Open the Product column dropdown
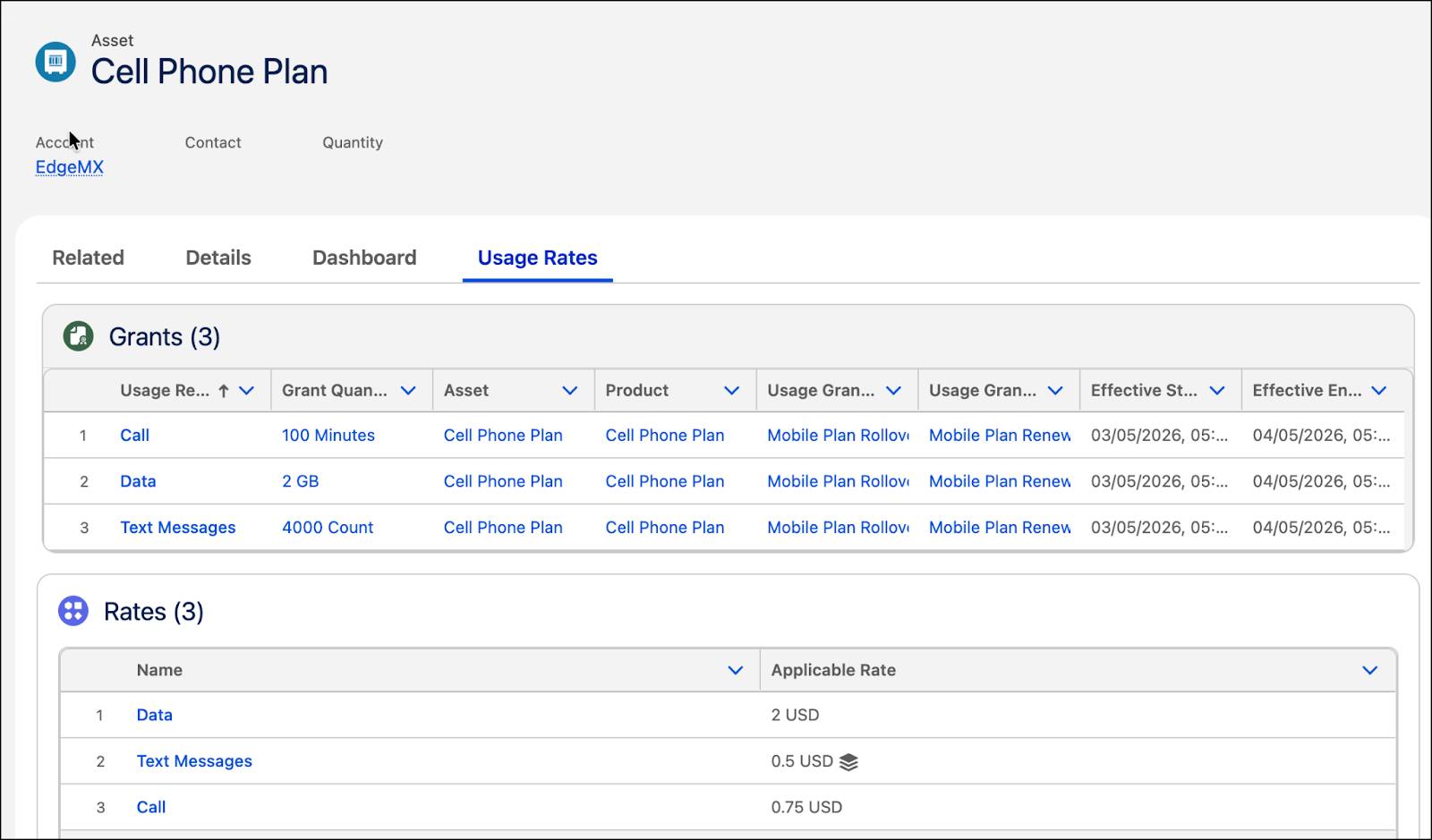This screenshot has height=840, width=1432. click(x=732, y=390)
